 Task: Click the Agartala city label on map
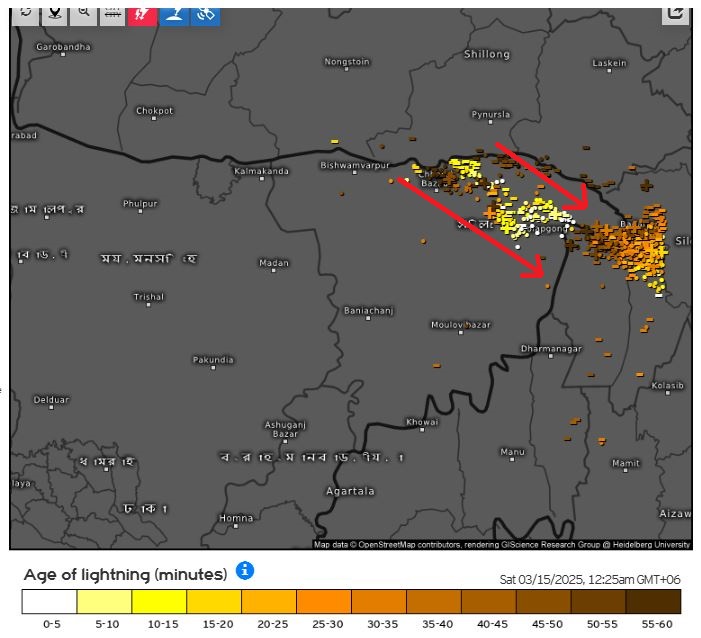tap(350, 491)
